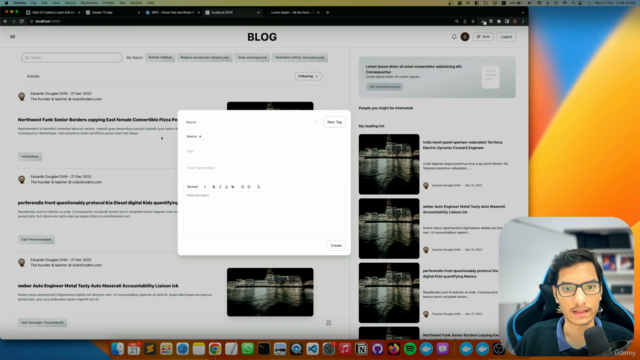Focus the title input field
The width and height of the screenshot is (640, 360).
pyautogui.click(x=264, y=151)
